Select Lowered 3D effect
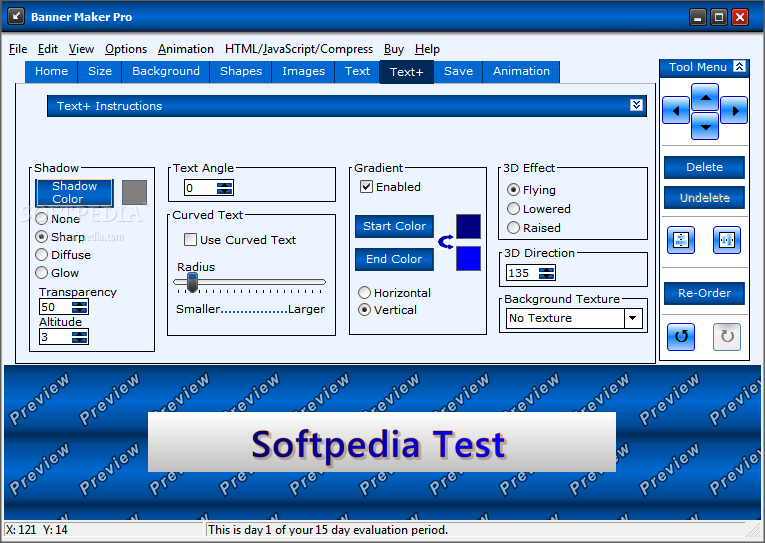Viewport: 765px width, 543px height. pos(513,208)
